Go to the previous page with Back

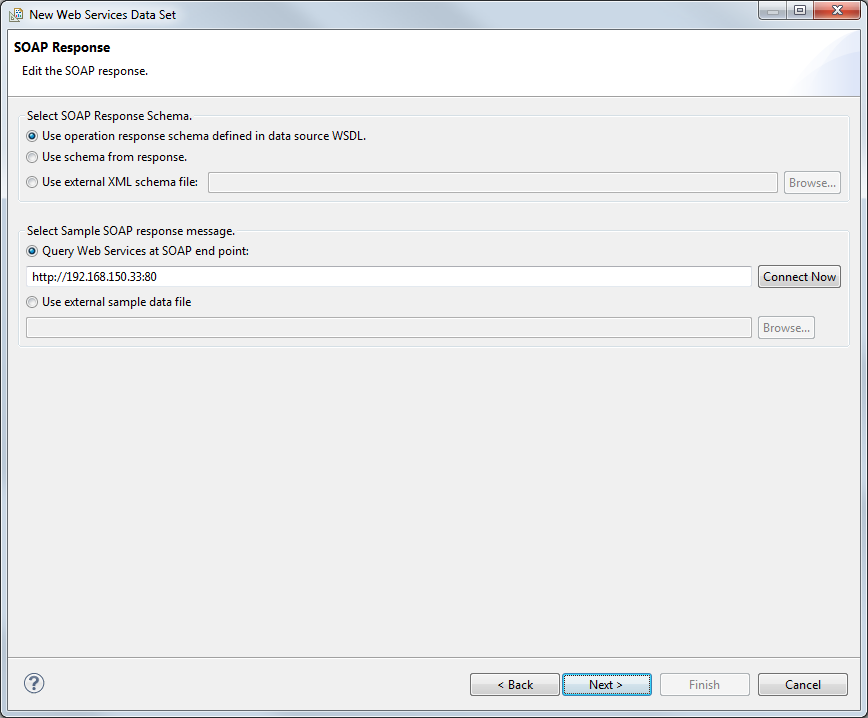click(515, 685)
